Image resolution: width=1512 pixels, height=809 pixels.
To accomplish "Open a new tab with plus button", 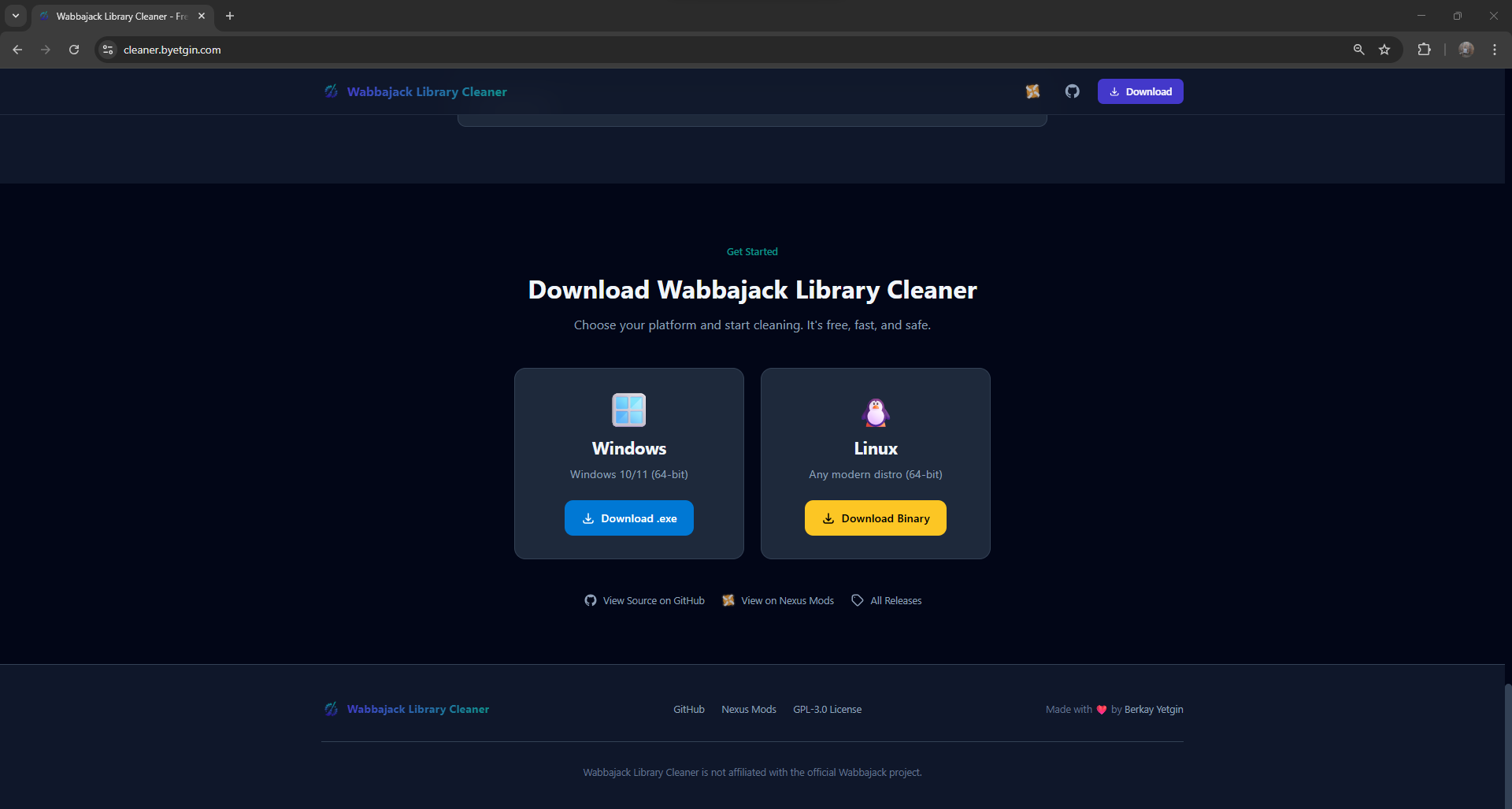I will [x=230, y=16].
